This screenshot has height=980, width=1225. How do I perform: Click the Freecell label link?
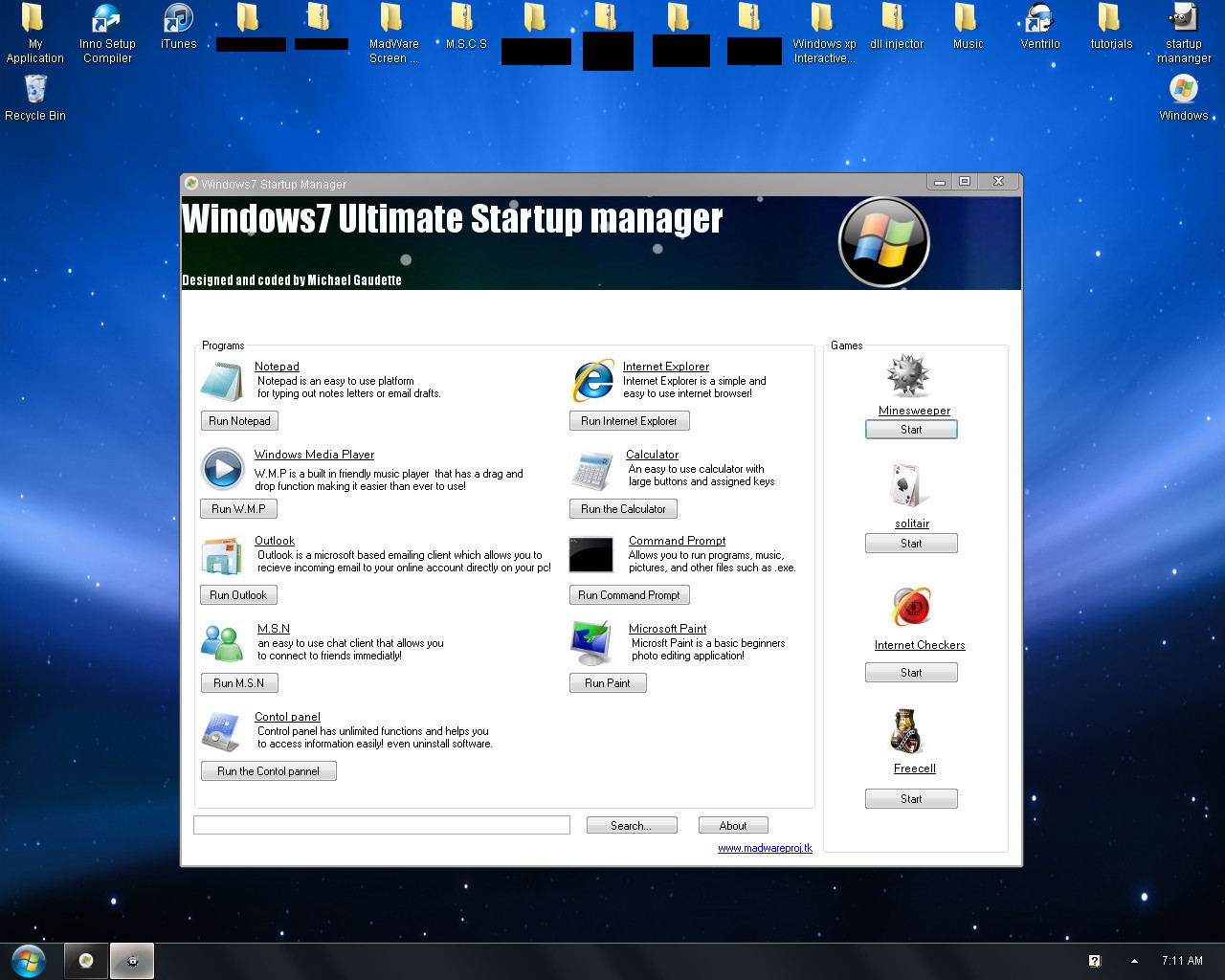click(x=914, y=768)
